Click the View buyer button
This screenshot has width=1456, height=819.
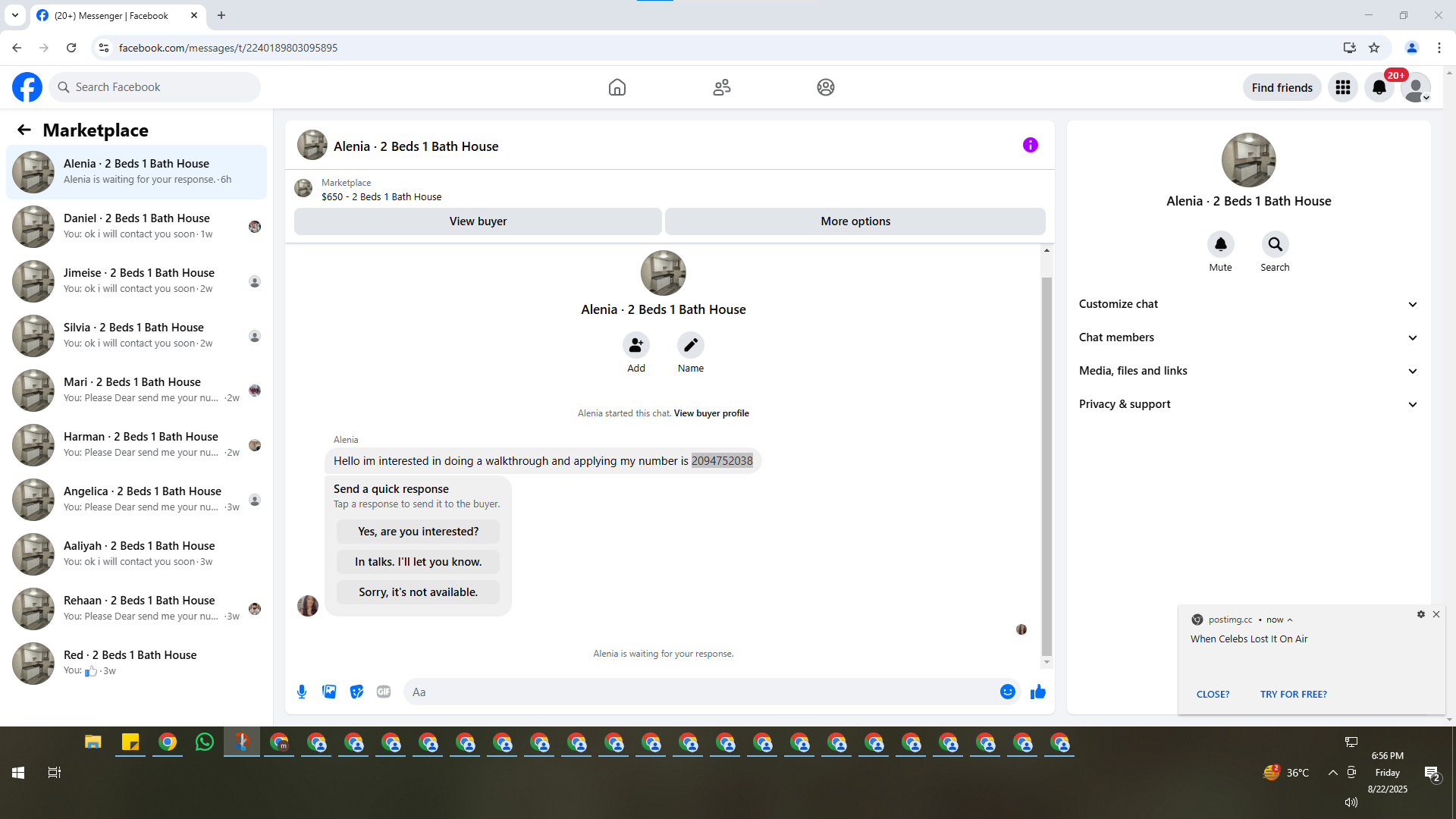coord(478,221)
